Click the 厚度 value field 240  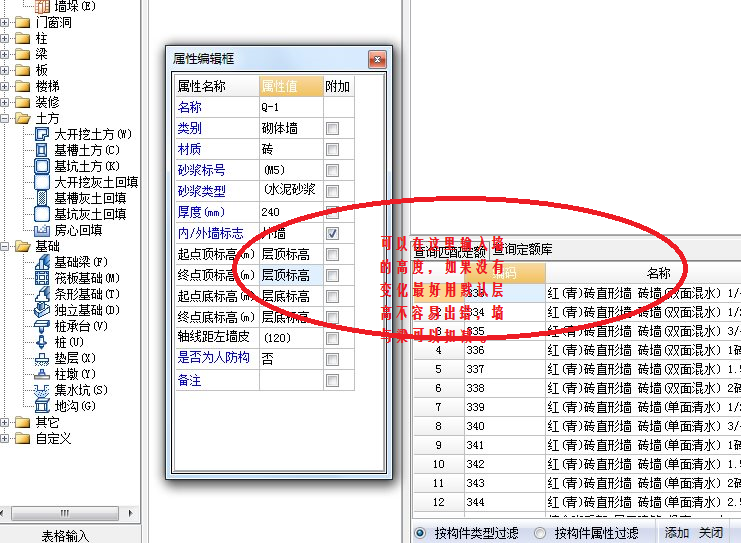(x=291, y=212)
